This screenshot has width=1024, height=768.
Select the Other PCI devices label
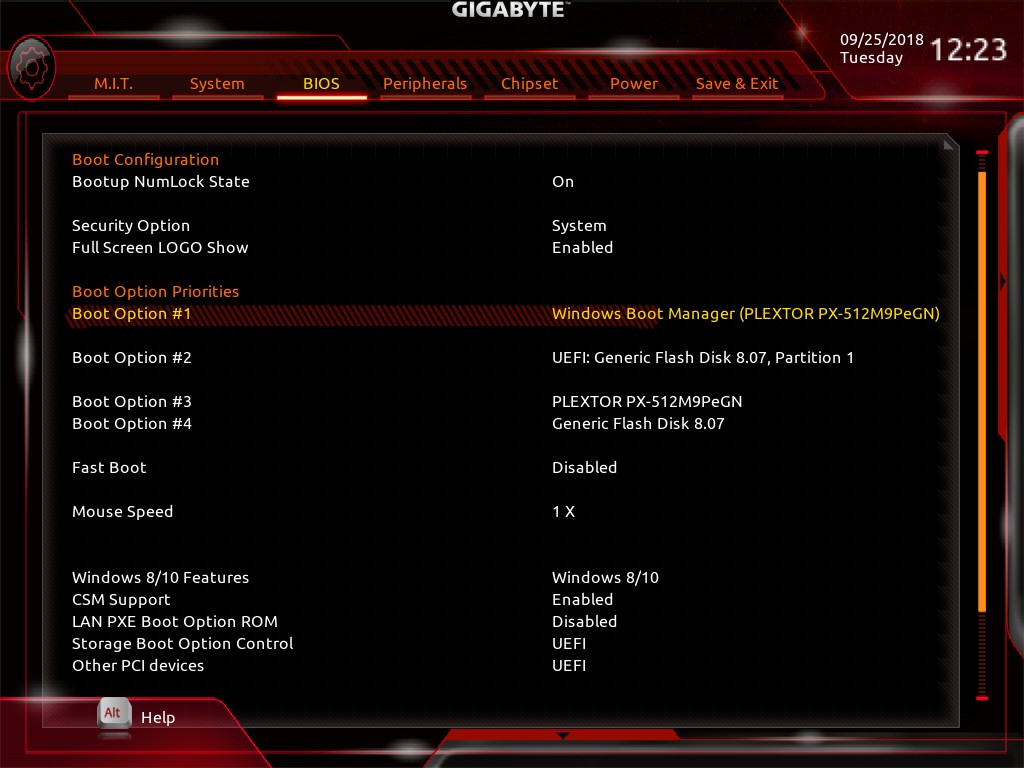pyautogui.click(x=138, y=665)
